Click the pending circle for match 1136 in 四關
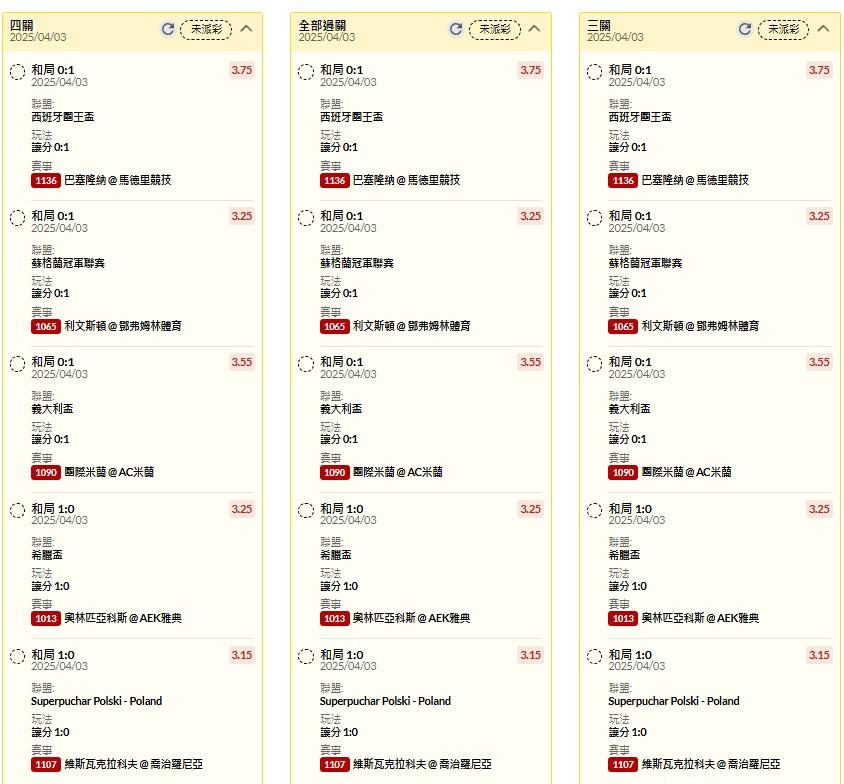The width and height of the screenshot is (844, 784). [x=17, y=72]
